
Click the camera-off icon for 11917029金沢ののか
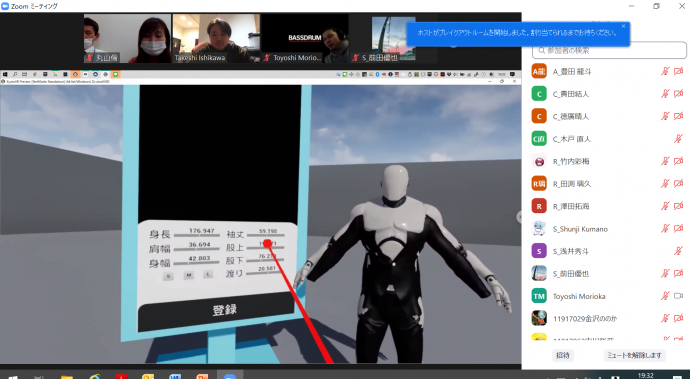pos(679,318)
